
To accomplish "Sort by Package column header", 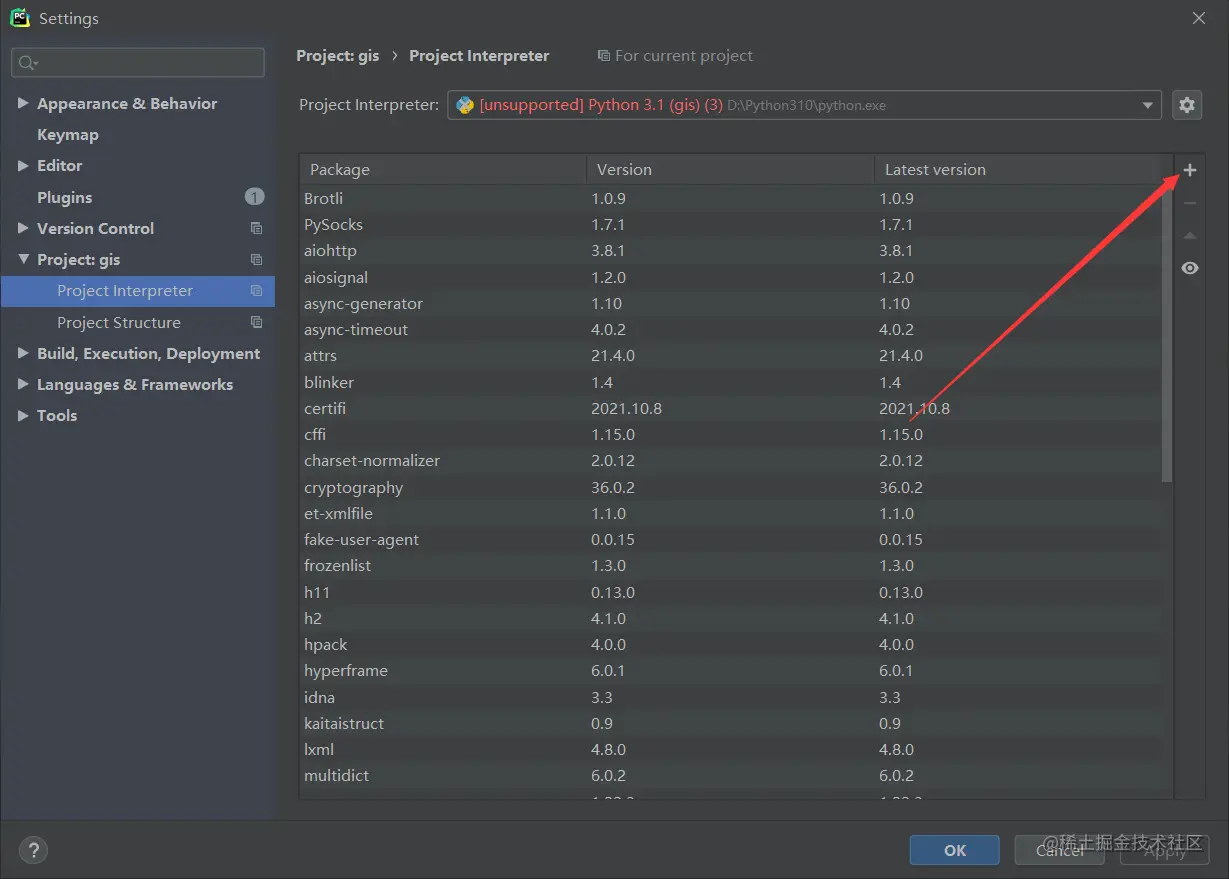I will 443,169.
